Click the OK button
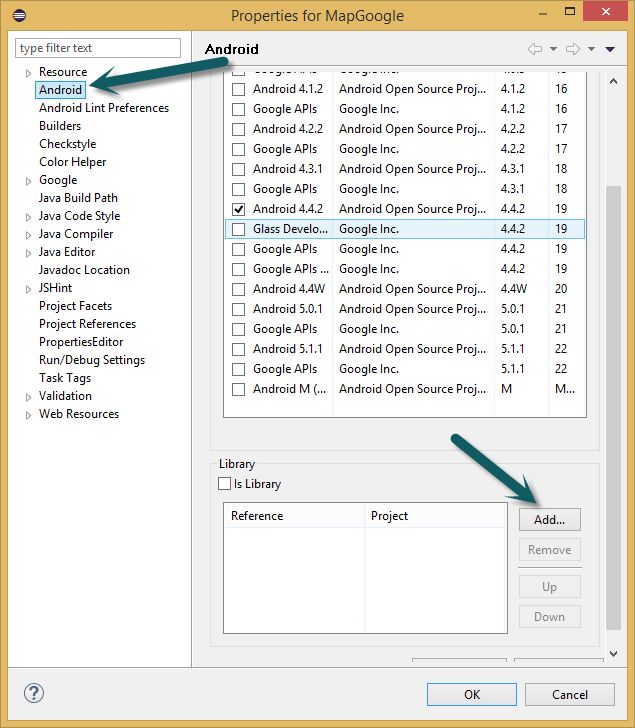 (472, 695)
